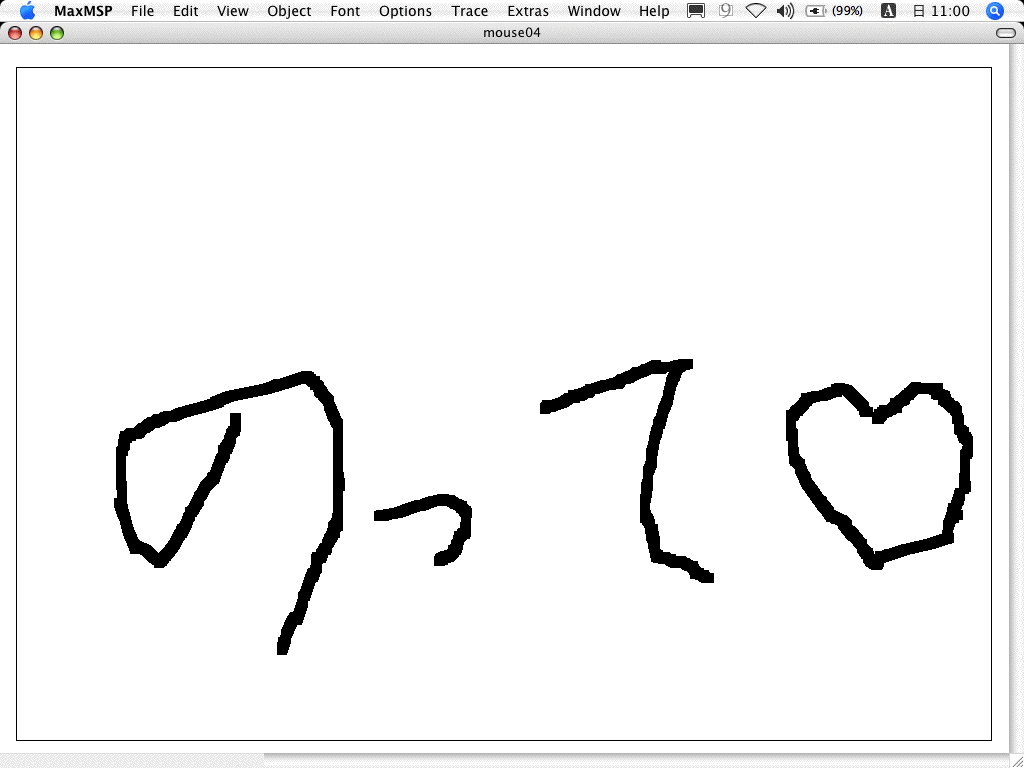
Task: Open the Apple menu
Action: 27,10
